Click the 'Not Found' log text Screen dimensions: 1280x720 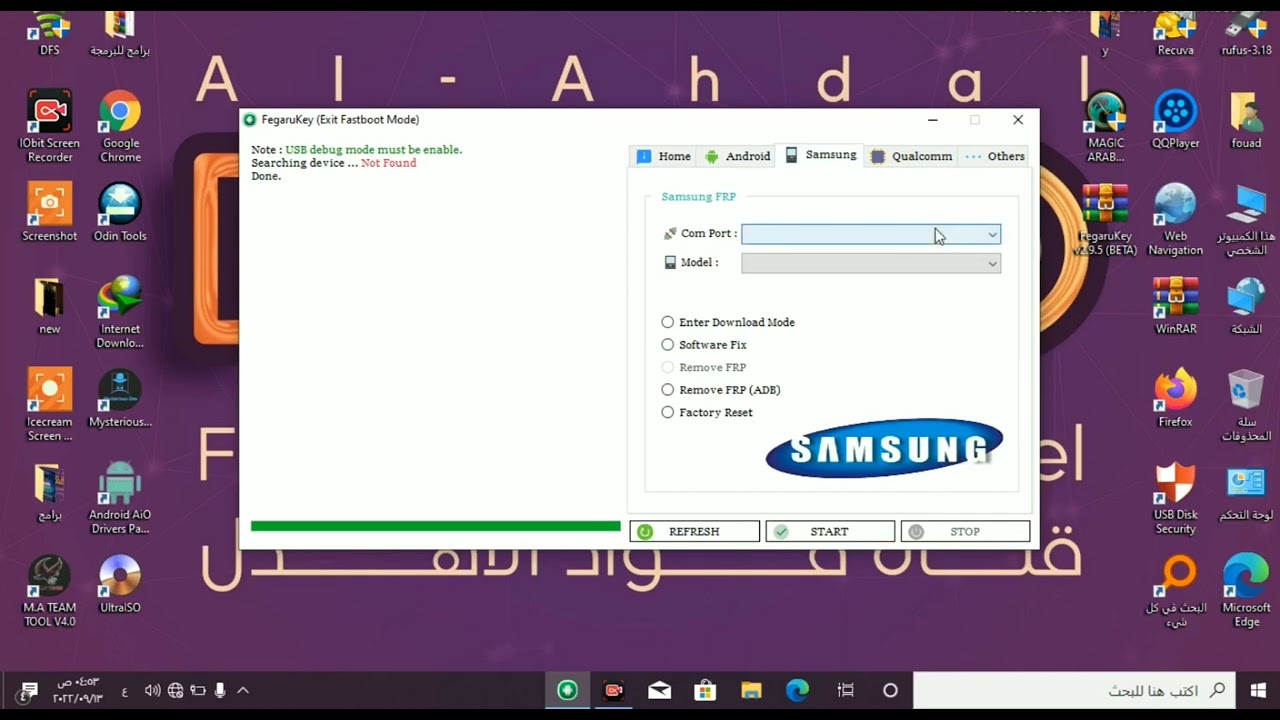(388, 163)
